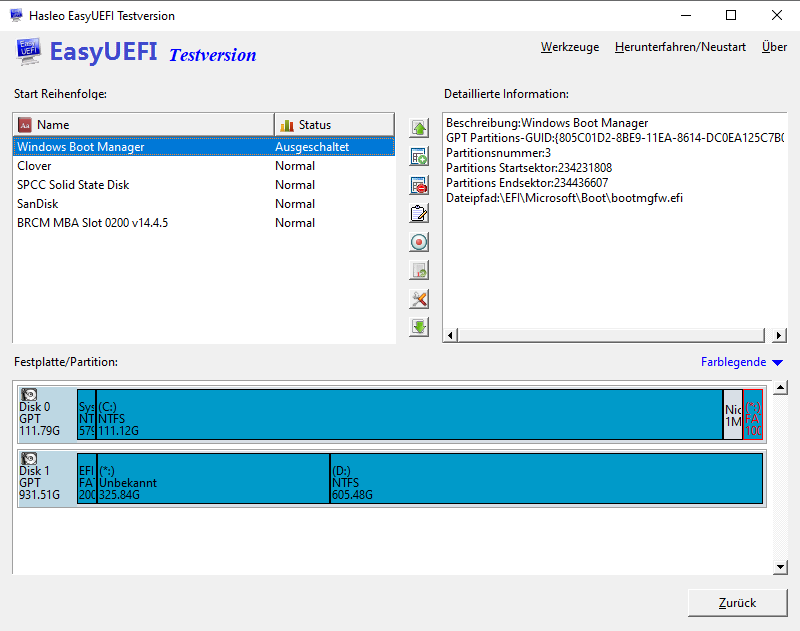Sort by the Status column header
This screenshot has height=631, width=800.
tap(334, 125)
